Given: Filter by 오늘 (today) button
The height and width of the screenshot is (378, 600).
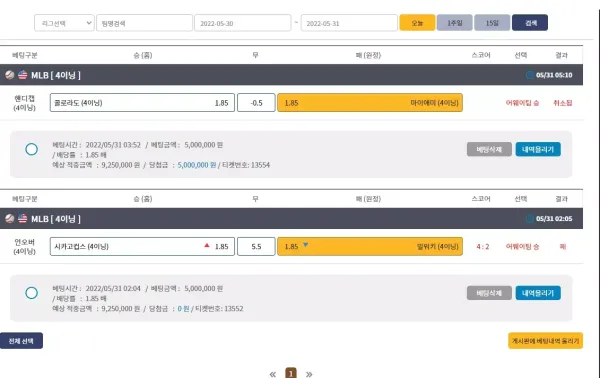Looking at the screenshot, I should click(x=417, y=23).
